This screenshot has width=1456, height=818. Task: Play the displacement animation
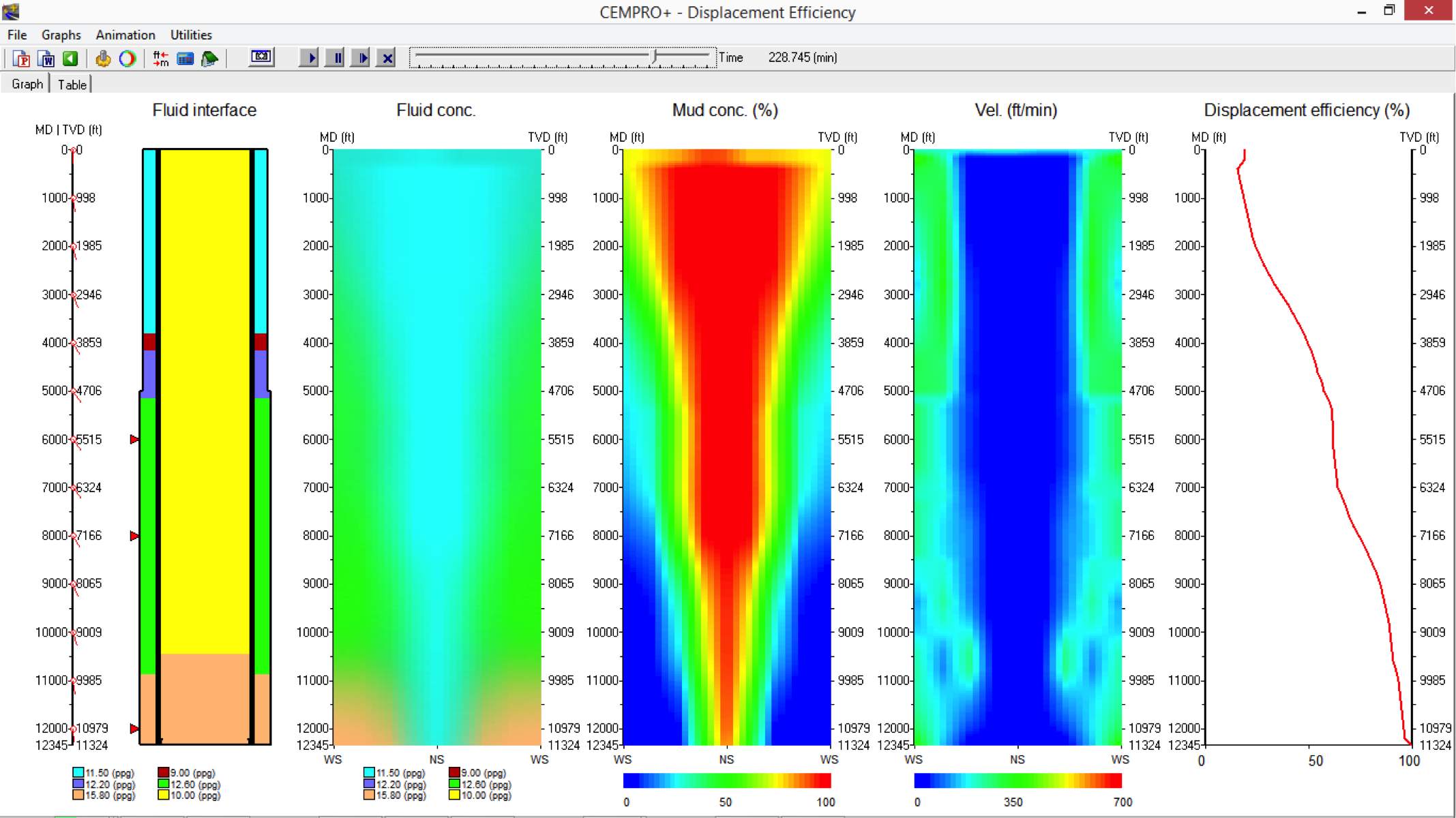pos(310,58)
